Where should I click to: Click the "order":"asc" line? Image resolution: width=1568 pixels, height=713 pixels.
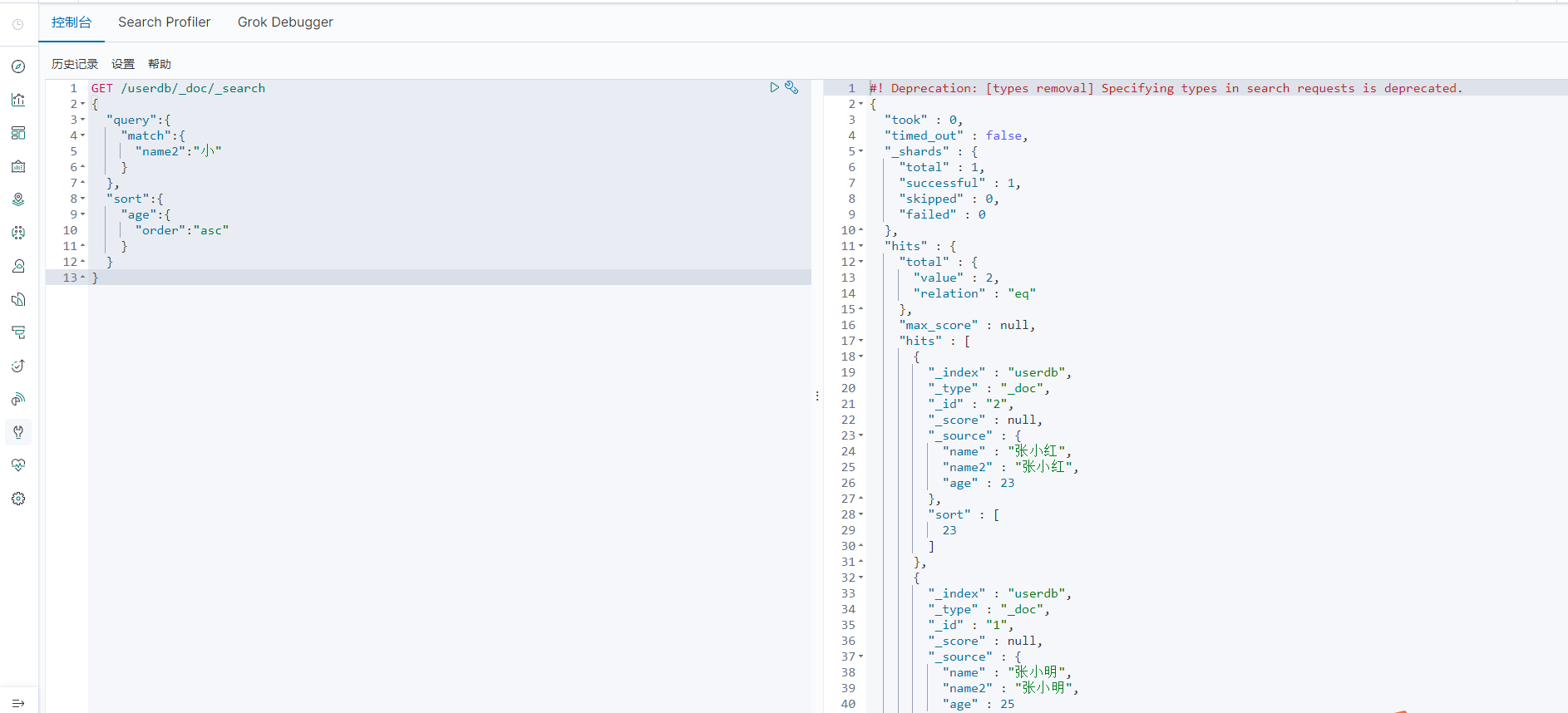coord(182,230)
